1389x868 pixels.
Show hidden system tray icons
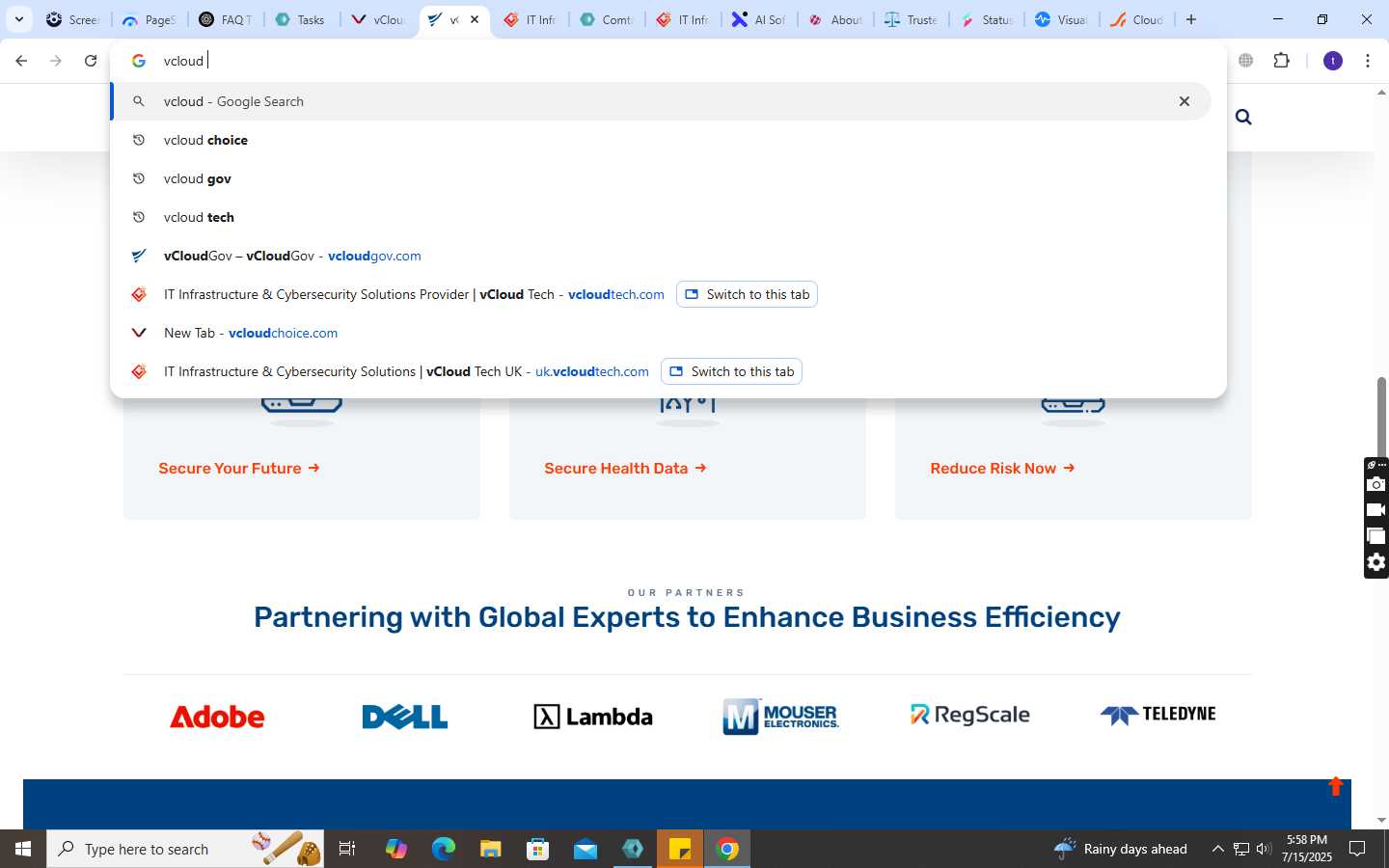[x=1217, y=849]
